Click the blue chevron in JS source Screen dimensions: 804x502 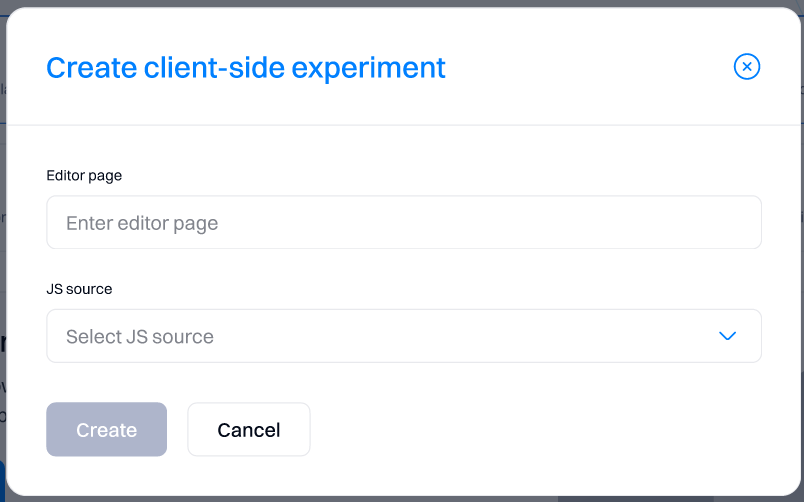click(x=728, y=336)
